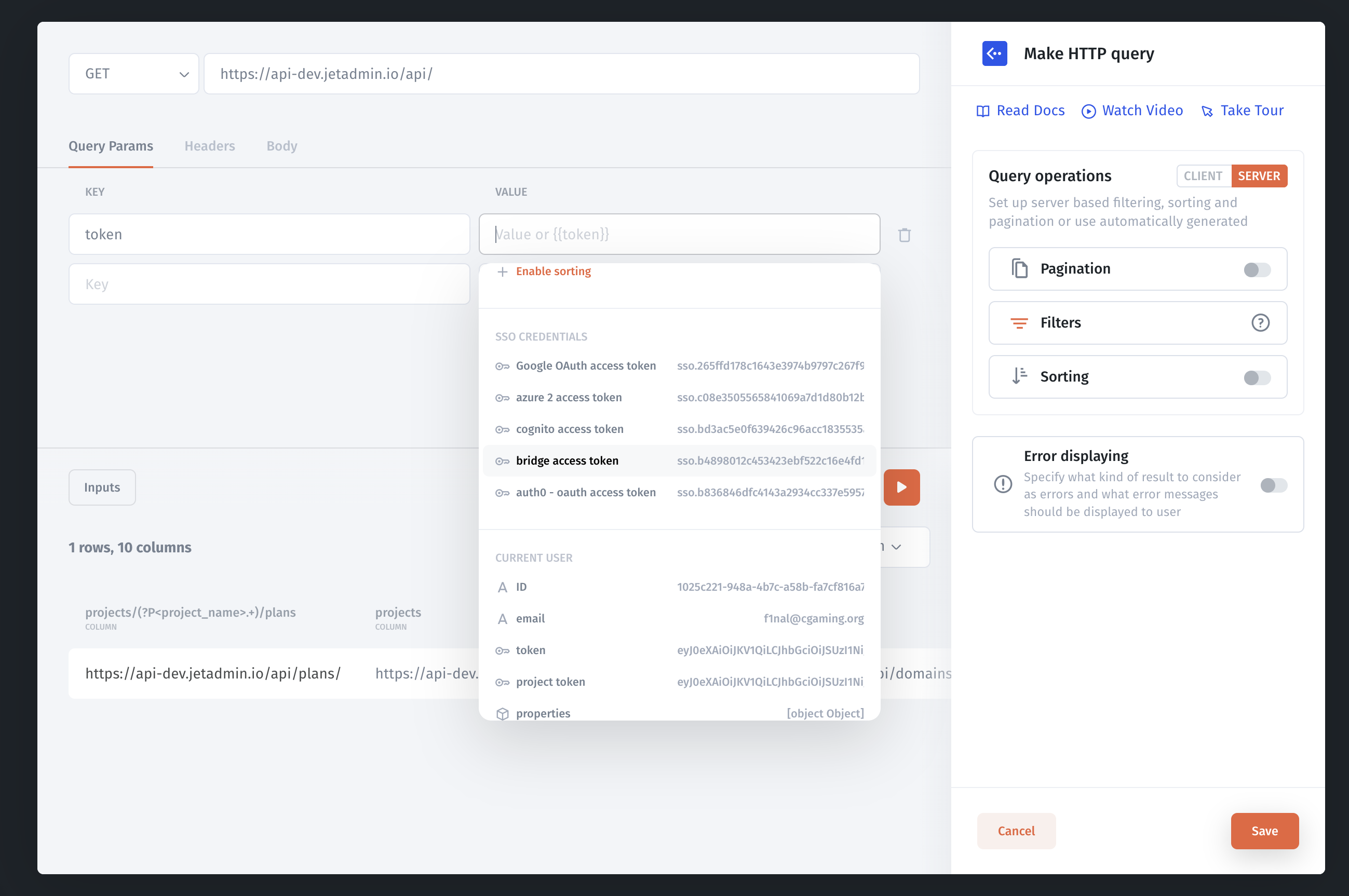Switch to the Headers tab
The image size is (1349, 896).
tap(209, 146)
